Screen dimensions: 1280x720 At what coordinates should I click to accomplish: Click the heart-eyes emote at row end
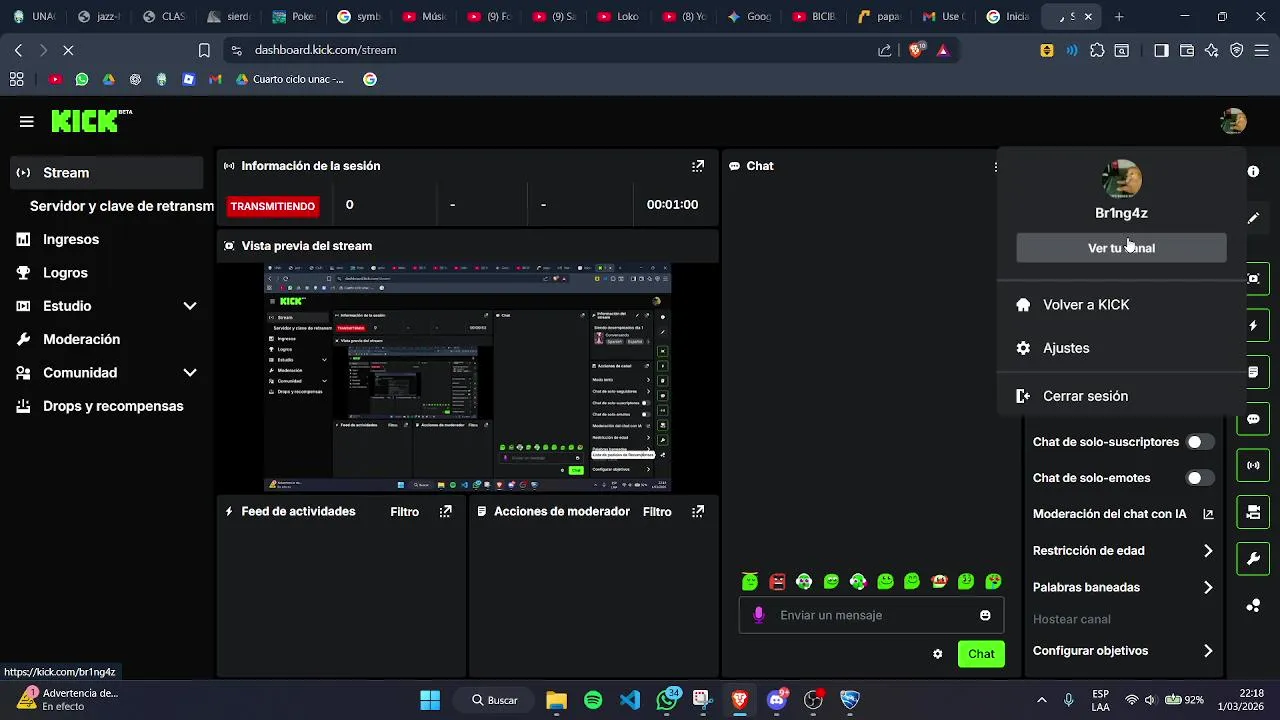993,581
